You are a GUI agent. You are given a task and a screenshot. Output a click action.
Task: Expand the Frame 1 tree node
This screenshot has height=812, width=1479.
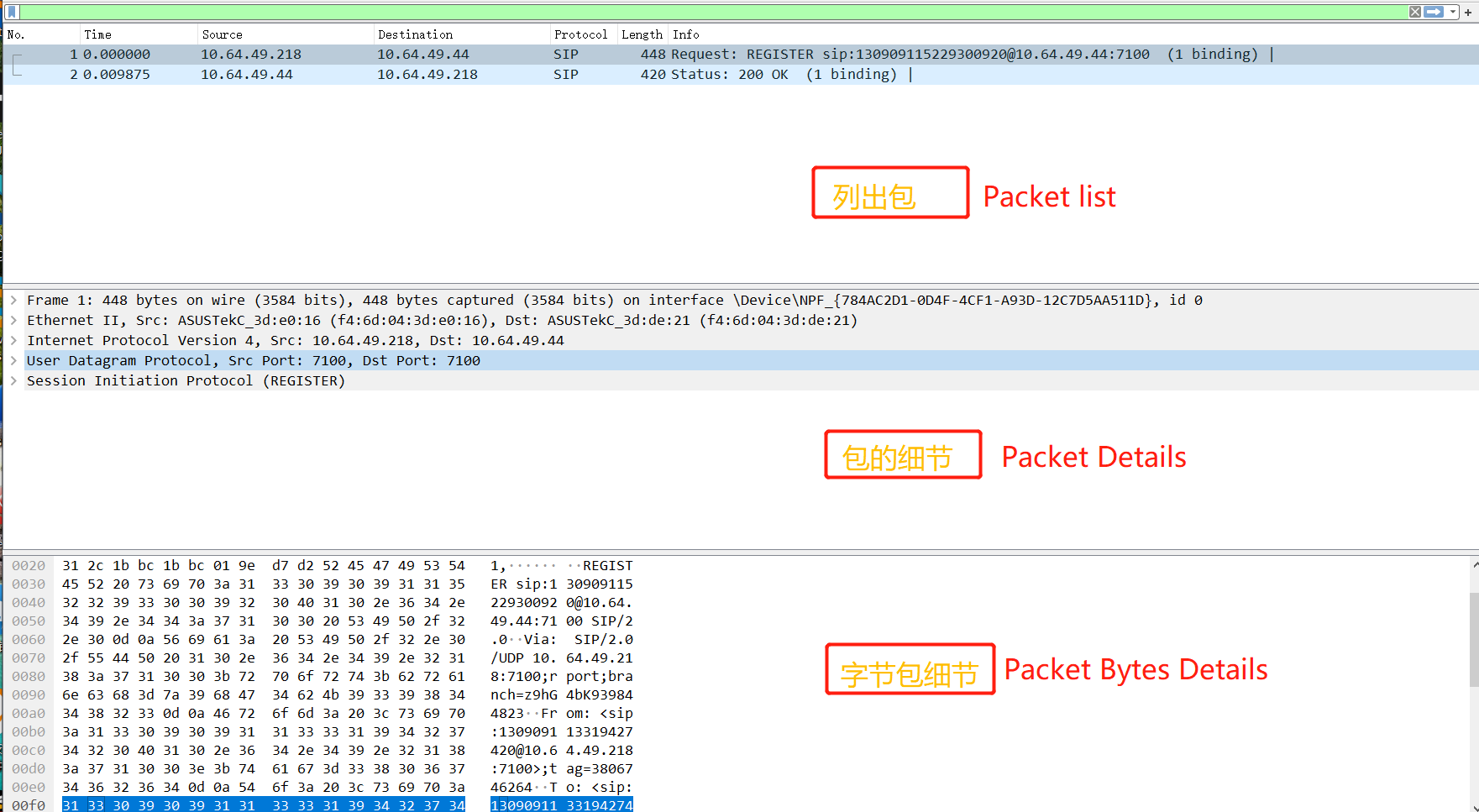tap(13, 300)
